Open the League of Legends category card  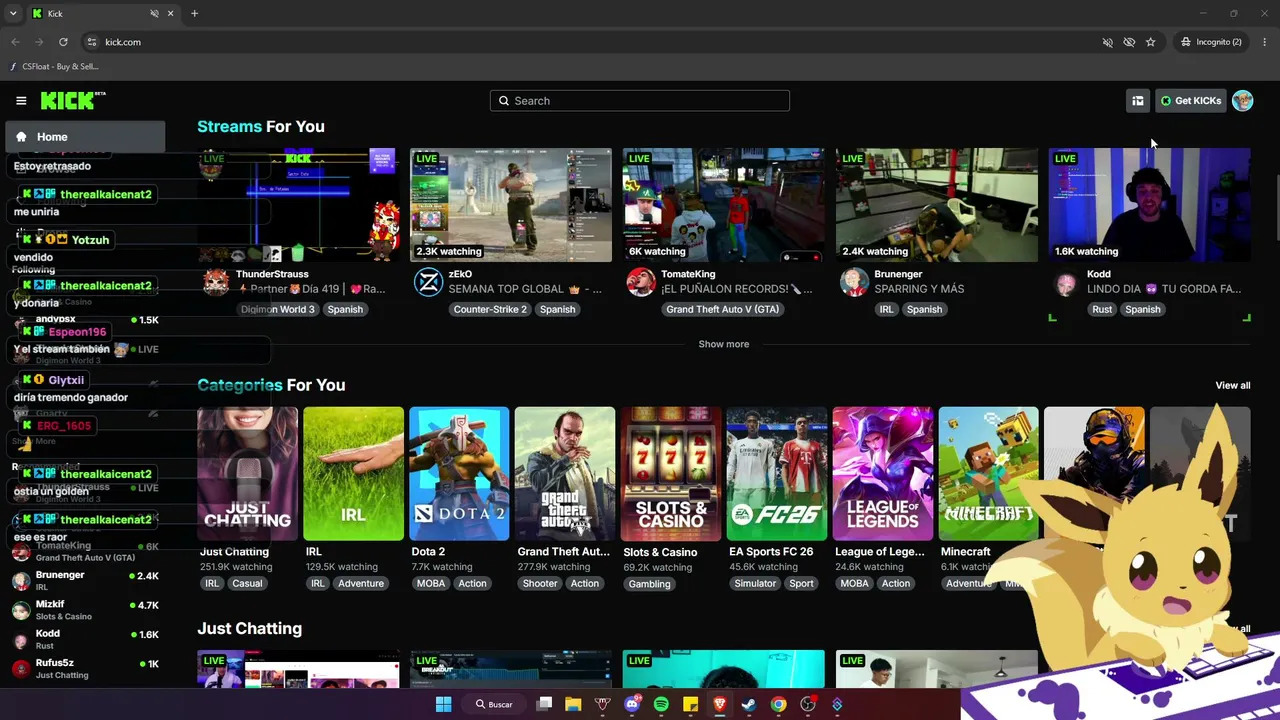pyautogui.click(x=883, y=473)
